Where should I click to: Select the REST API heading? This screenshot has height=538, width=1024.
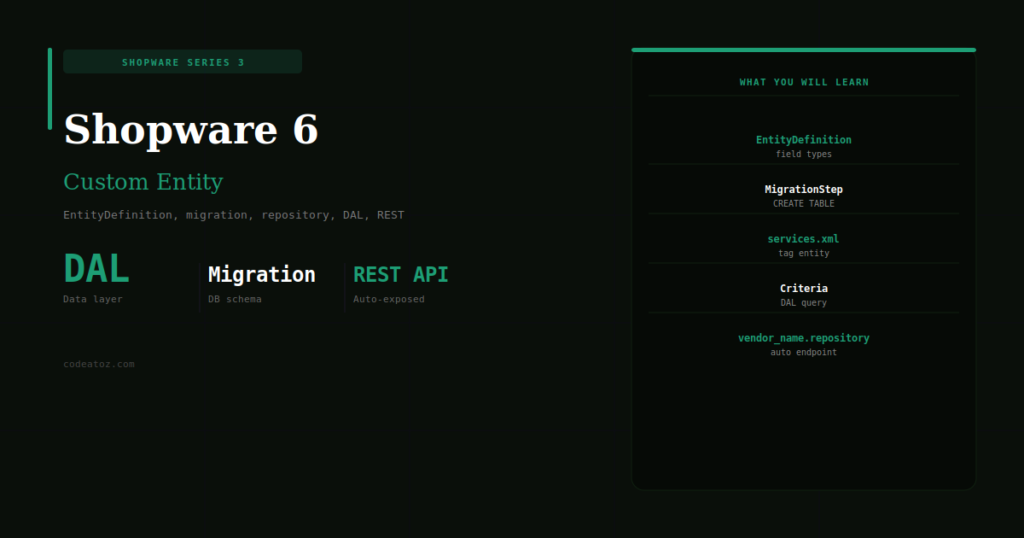[400, 275]
